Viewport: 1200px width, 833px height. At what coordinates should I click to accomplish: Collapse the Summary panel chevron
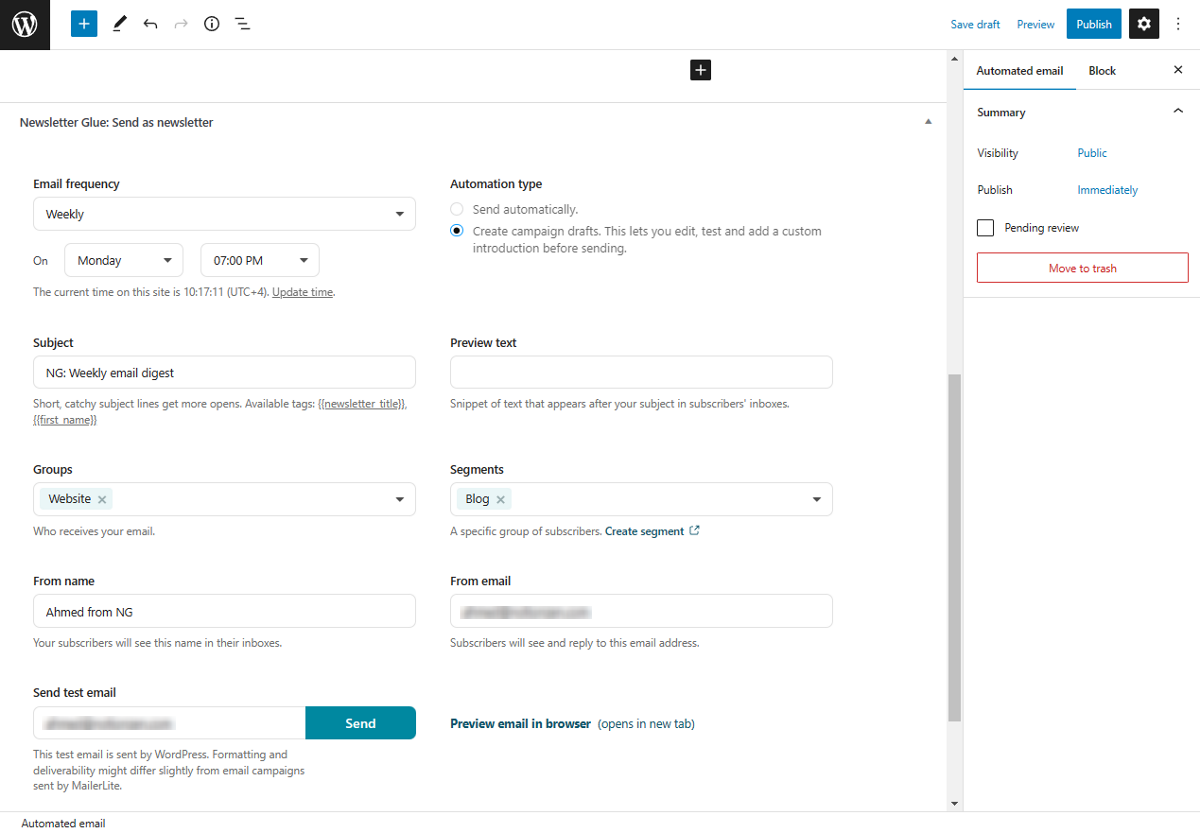(x=1177, y=112)
